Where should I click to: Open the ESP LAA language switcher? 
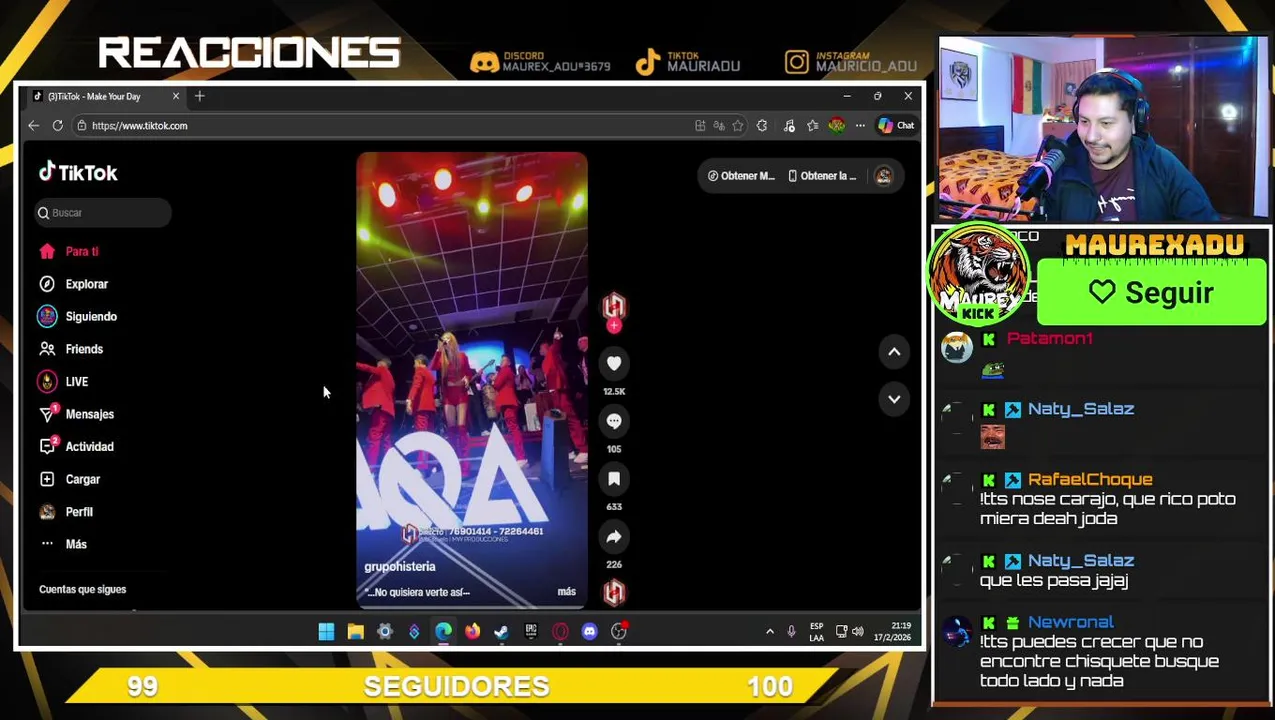point(817,632)
